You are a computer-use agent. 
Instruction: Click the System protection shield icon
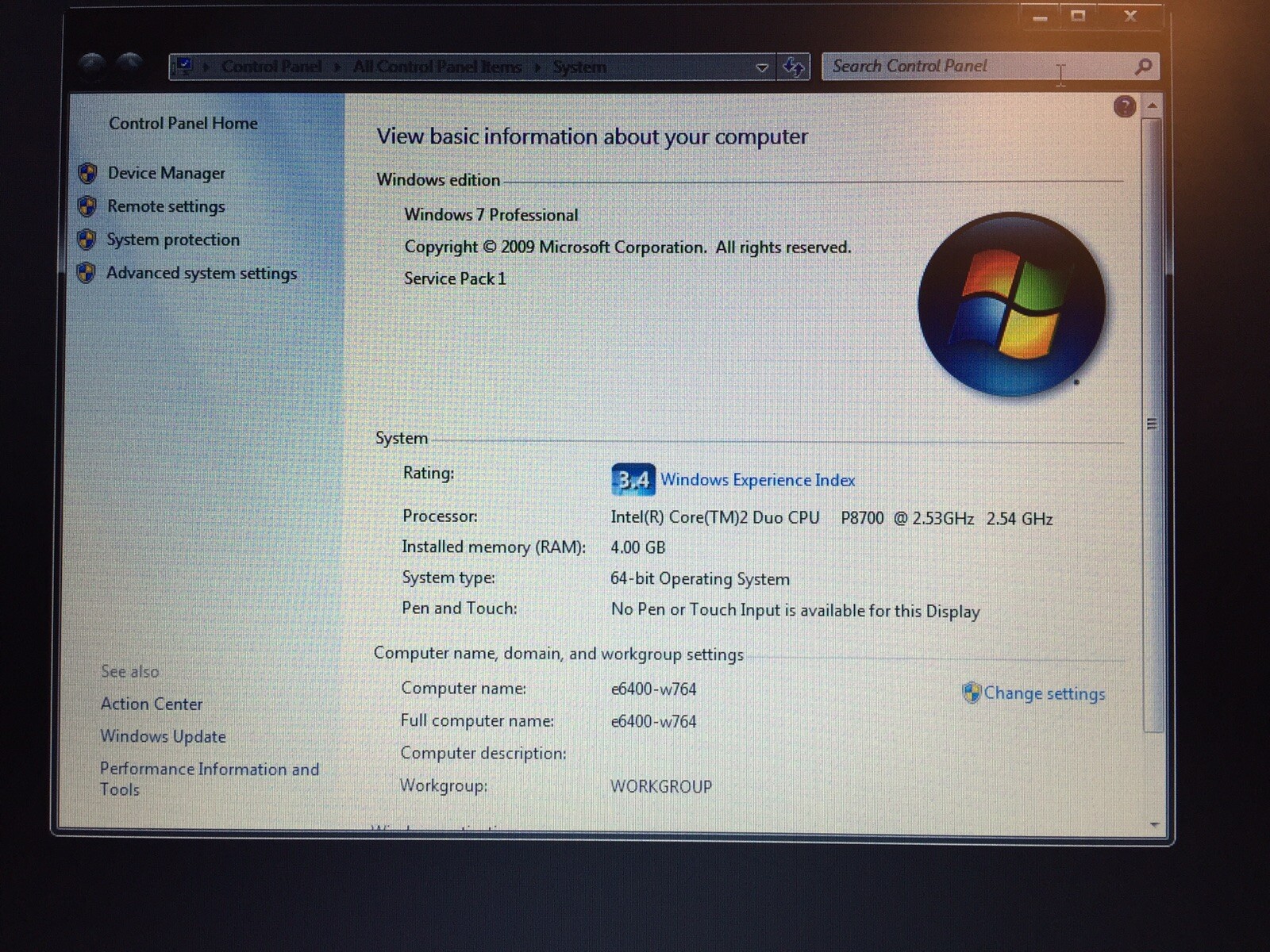click(x=87, y=240)
